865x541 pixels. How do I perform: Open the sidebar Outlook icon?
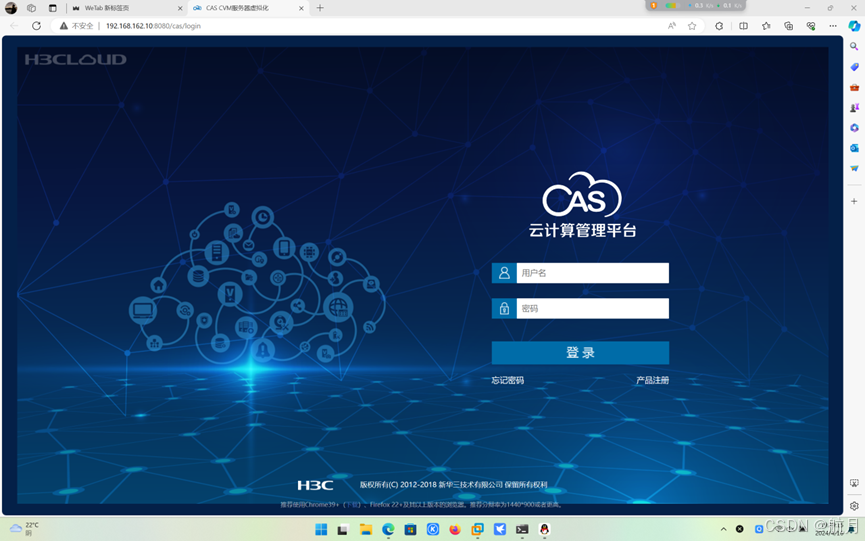point(854,148)
